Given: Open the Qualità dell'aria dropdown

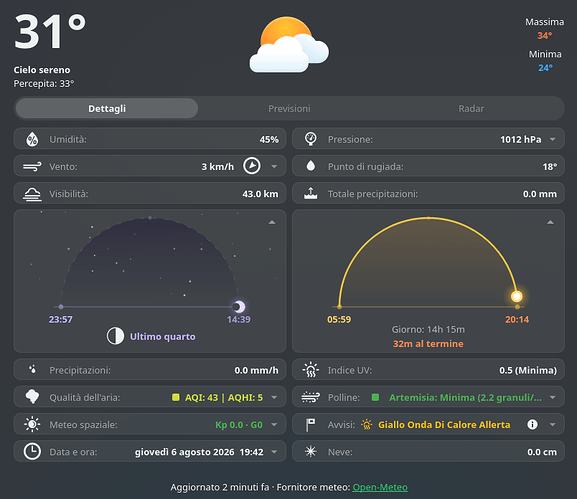Looking at the screenshot, I should 274,397.
